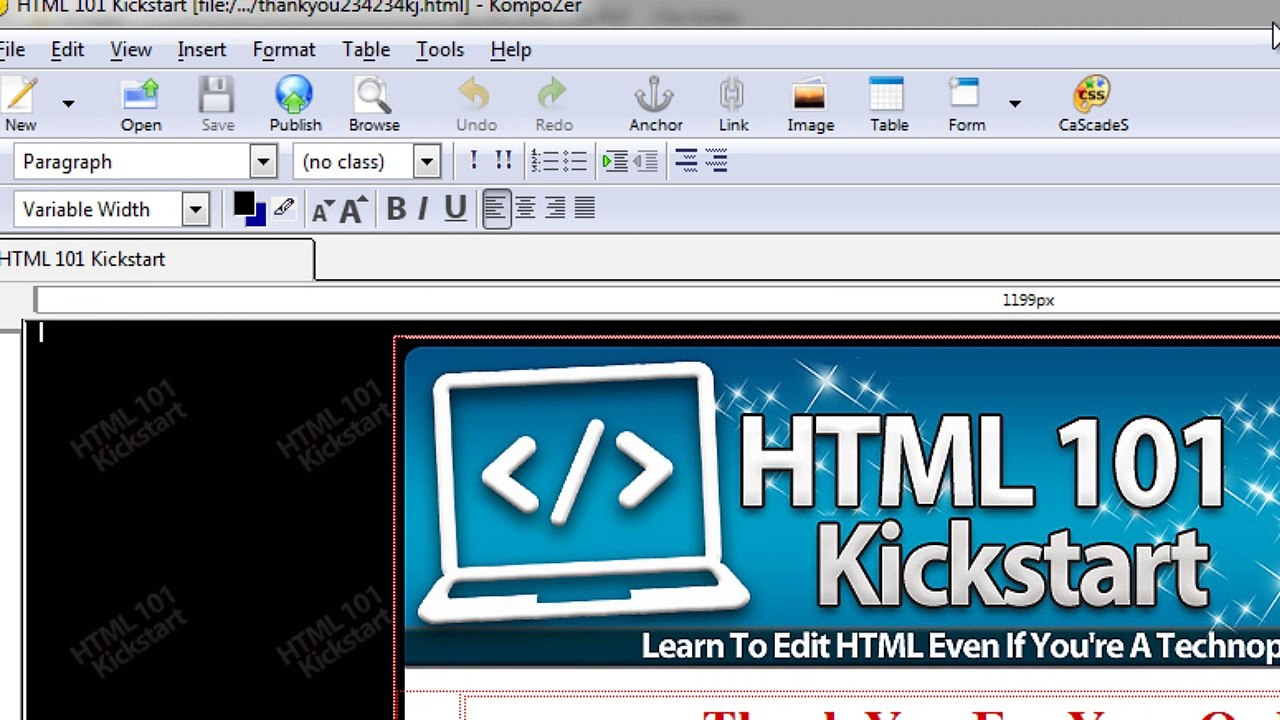Expand the arrow beside Form button

(1014, 103)
